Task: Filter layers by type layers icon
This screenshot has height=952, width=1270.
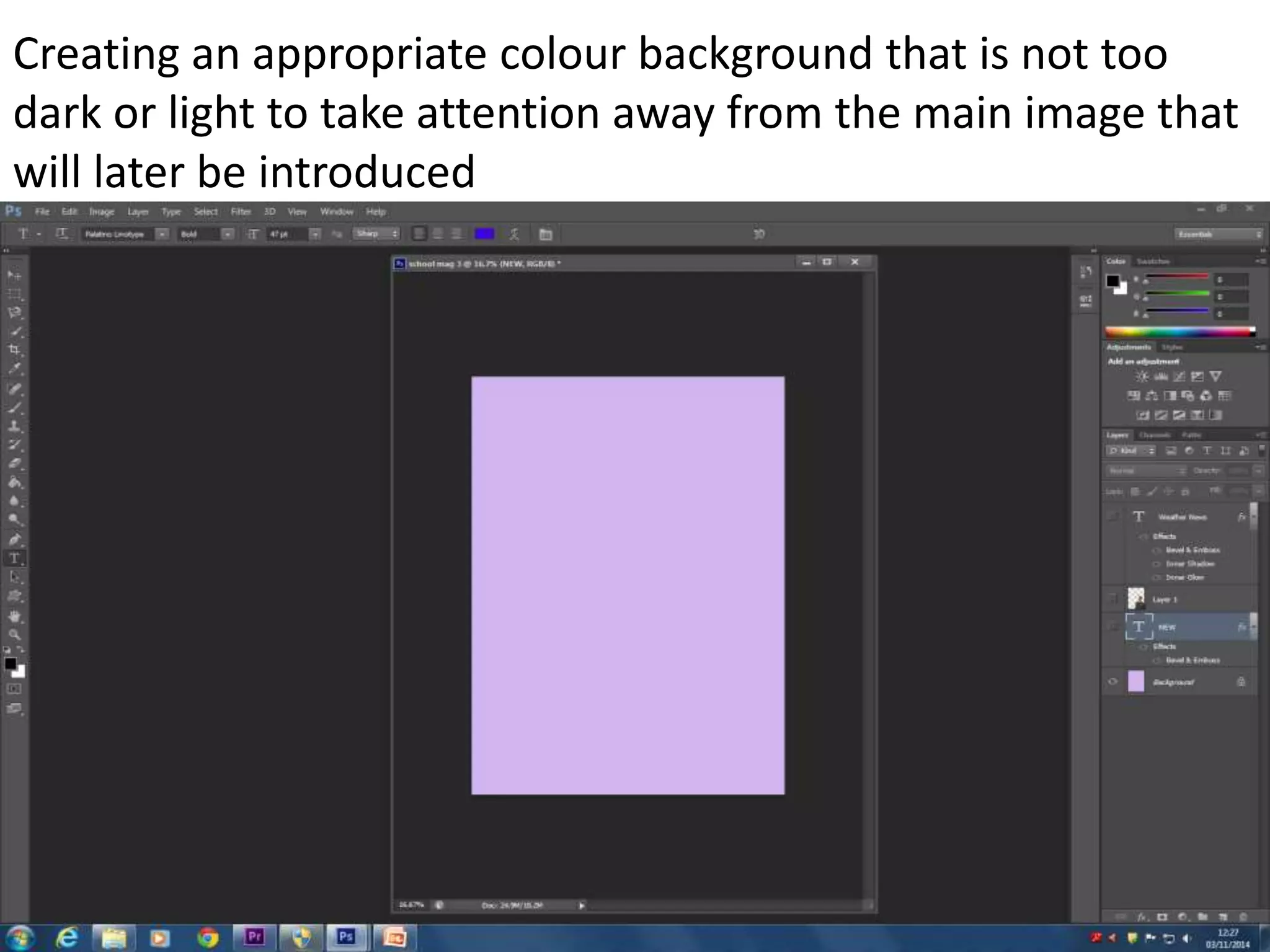Action: [1207, 451]
